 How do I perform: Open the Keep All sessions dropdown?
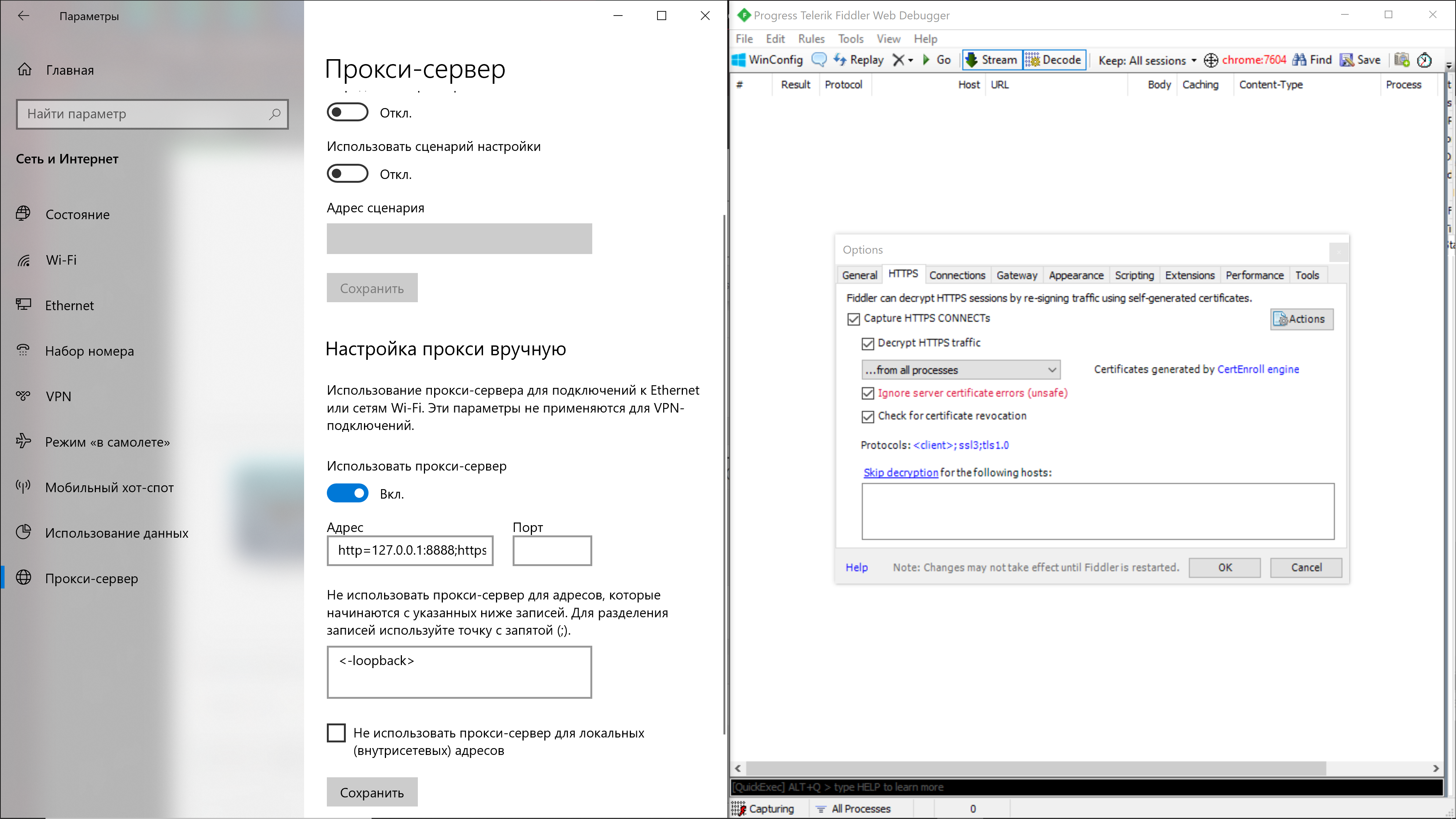point(1147,61)
